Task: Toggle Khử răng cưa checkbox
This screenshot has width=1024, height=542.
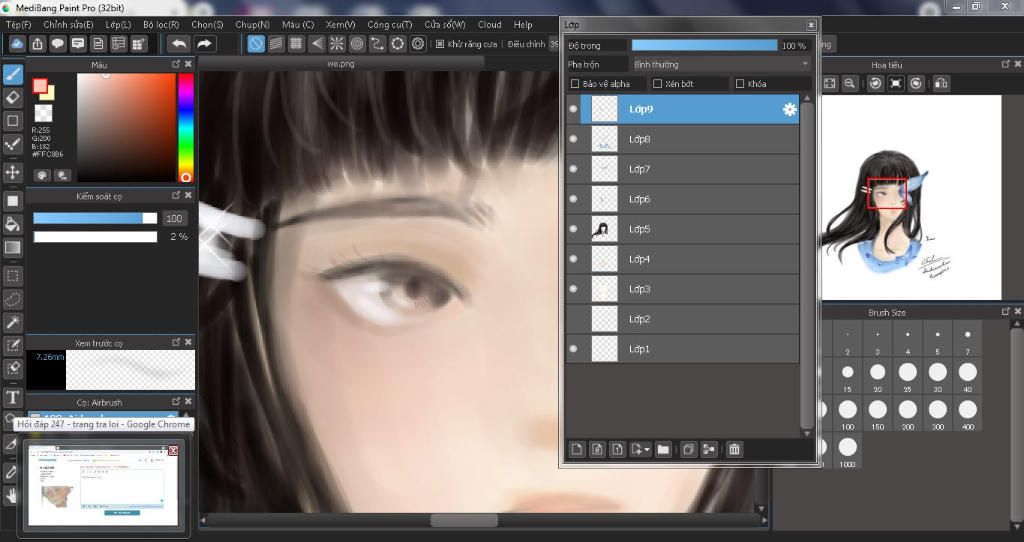Action: point(440,44)
